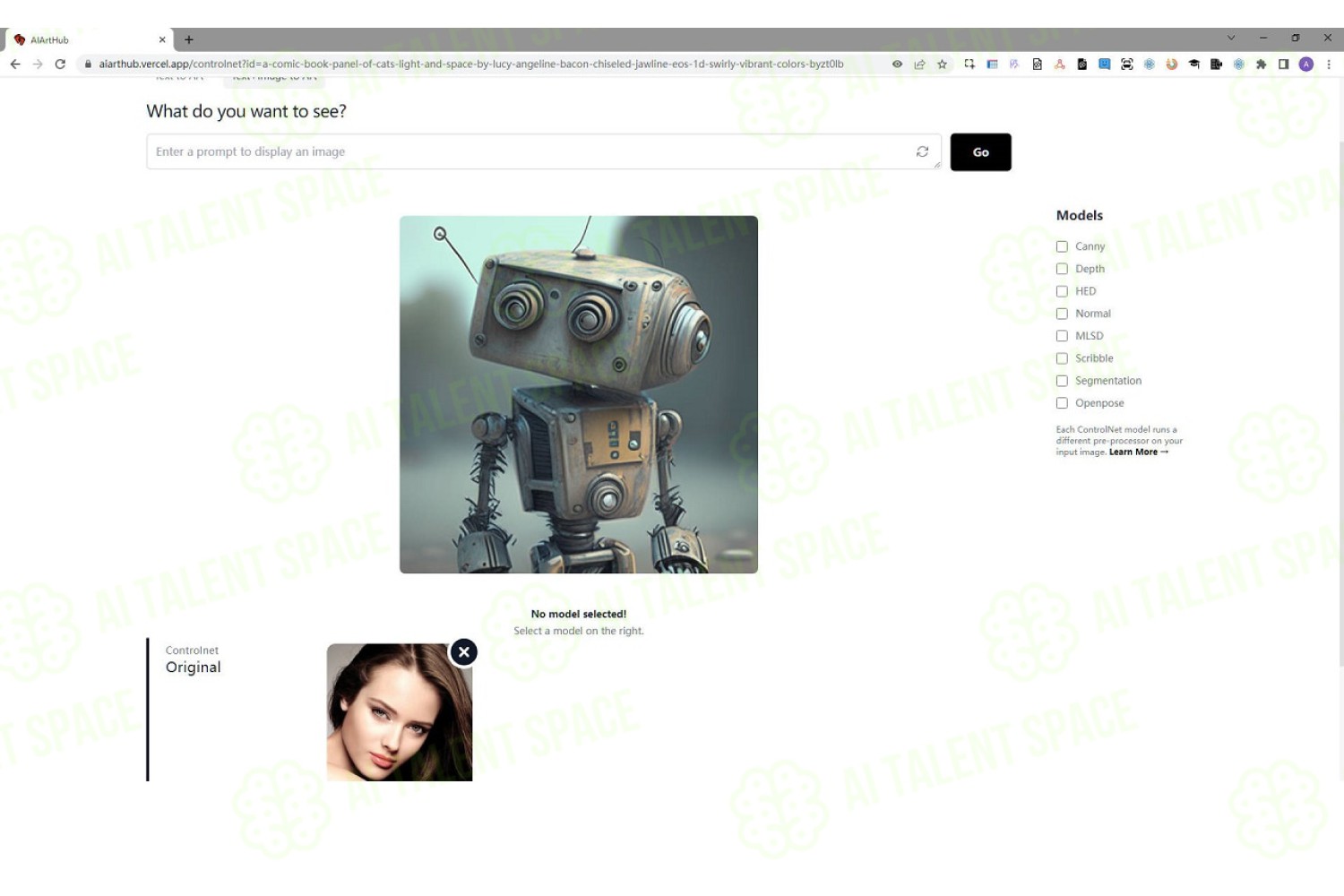Enable the Depth model checkbox

pos(1062,269)
